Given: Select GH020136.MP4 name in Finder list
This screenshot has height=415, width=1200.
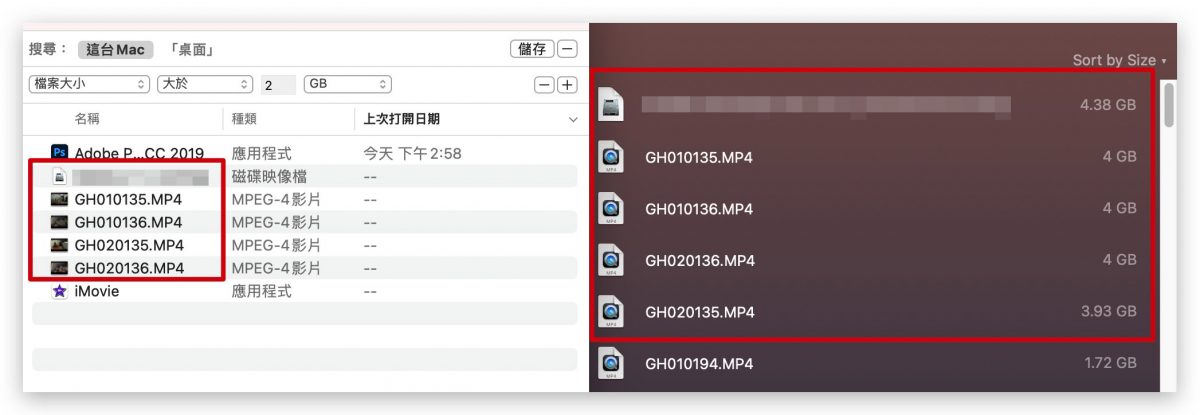Looking at the screenshot, I should tap(128, 268).
